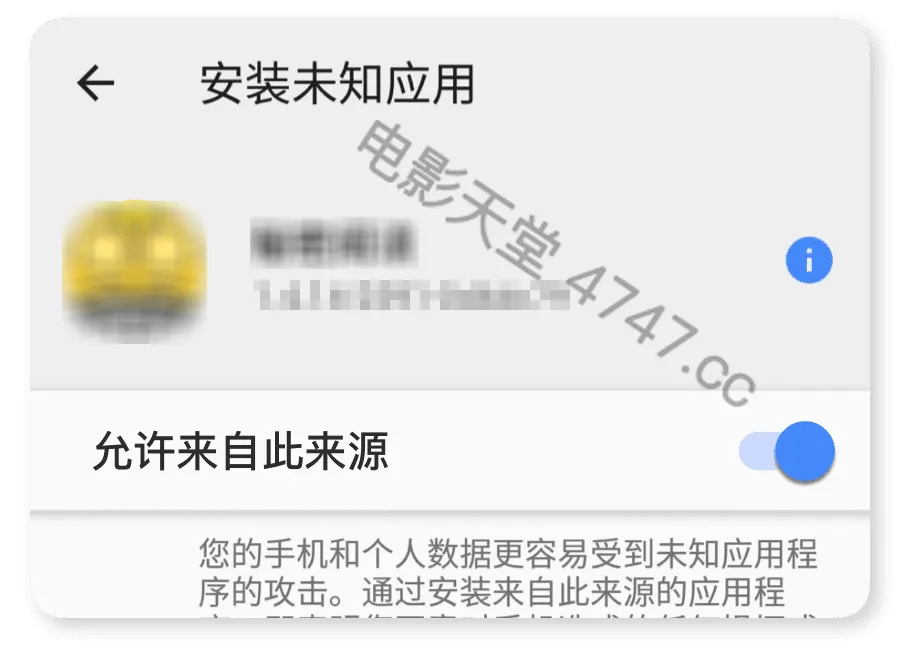Tap the second warning line 序的攻击
The width and height of the screenshot is (900, 650).
tap(265, 593)
